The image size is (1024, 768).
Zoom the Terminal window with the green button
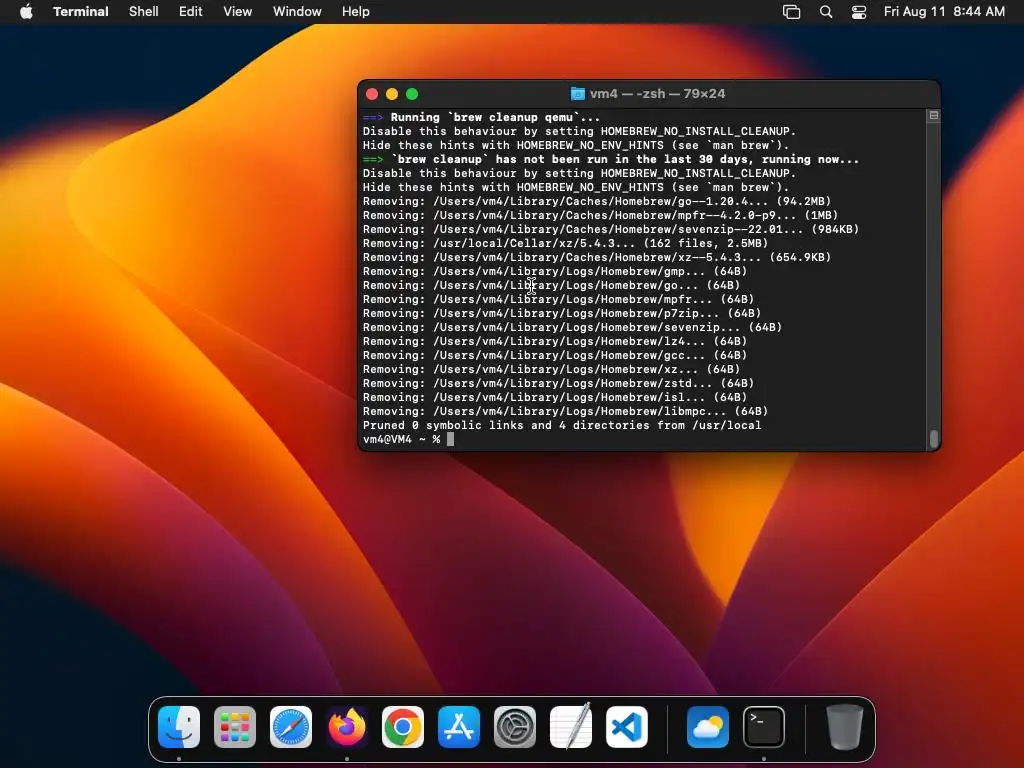pyautogui.click(x=412, y=94)
